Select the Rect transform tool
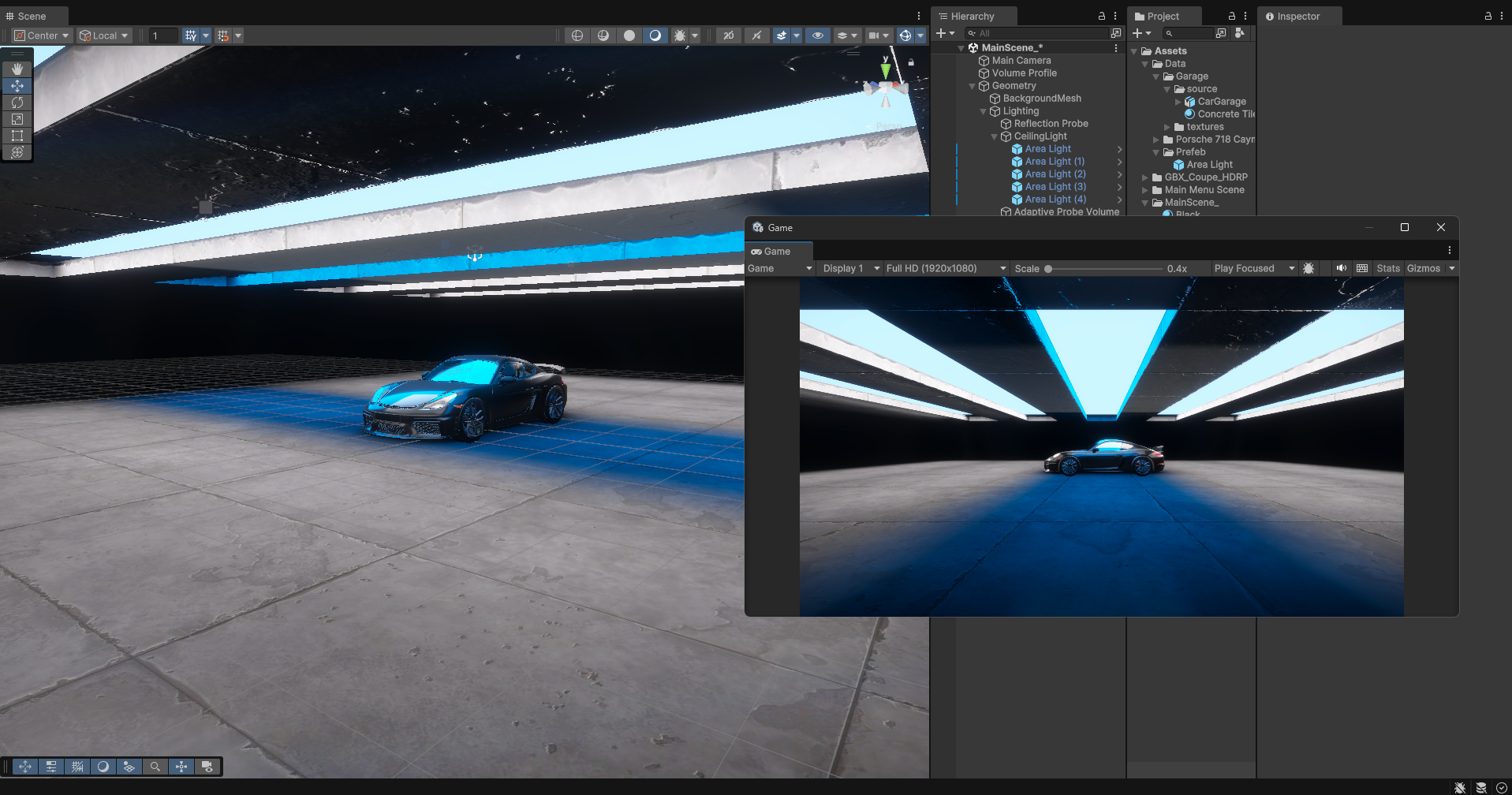Viewport: 1512px width, 795px height. click(17, 136)
